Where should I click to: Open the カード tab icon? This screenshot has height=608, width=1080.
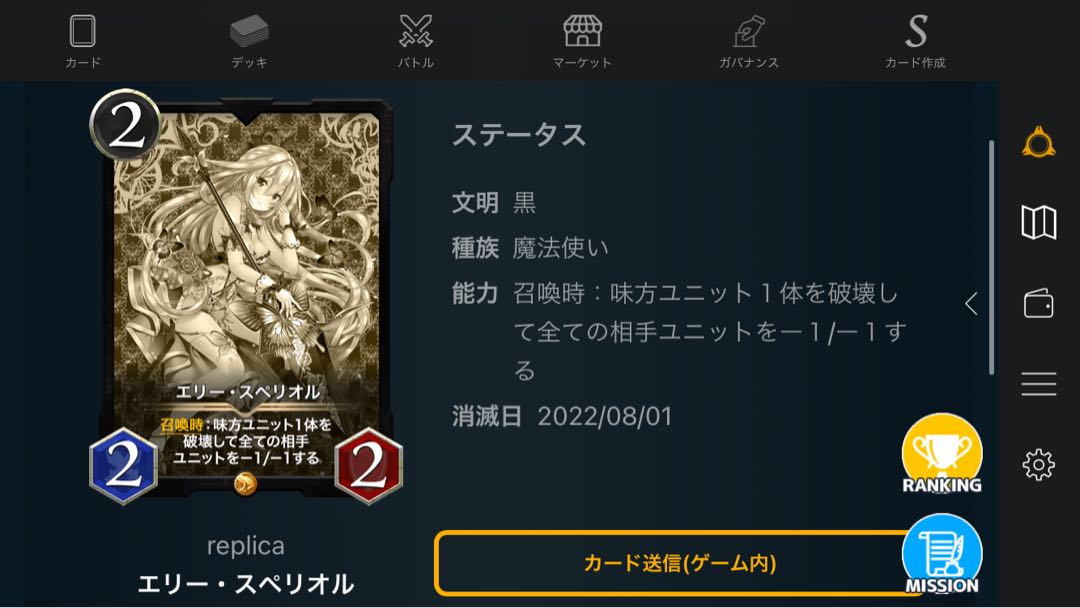pyautogui.click(x=83, y=32)
